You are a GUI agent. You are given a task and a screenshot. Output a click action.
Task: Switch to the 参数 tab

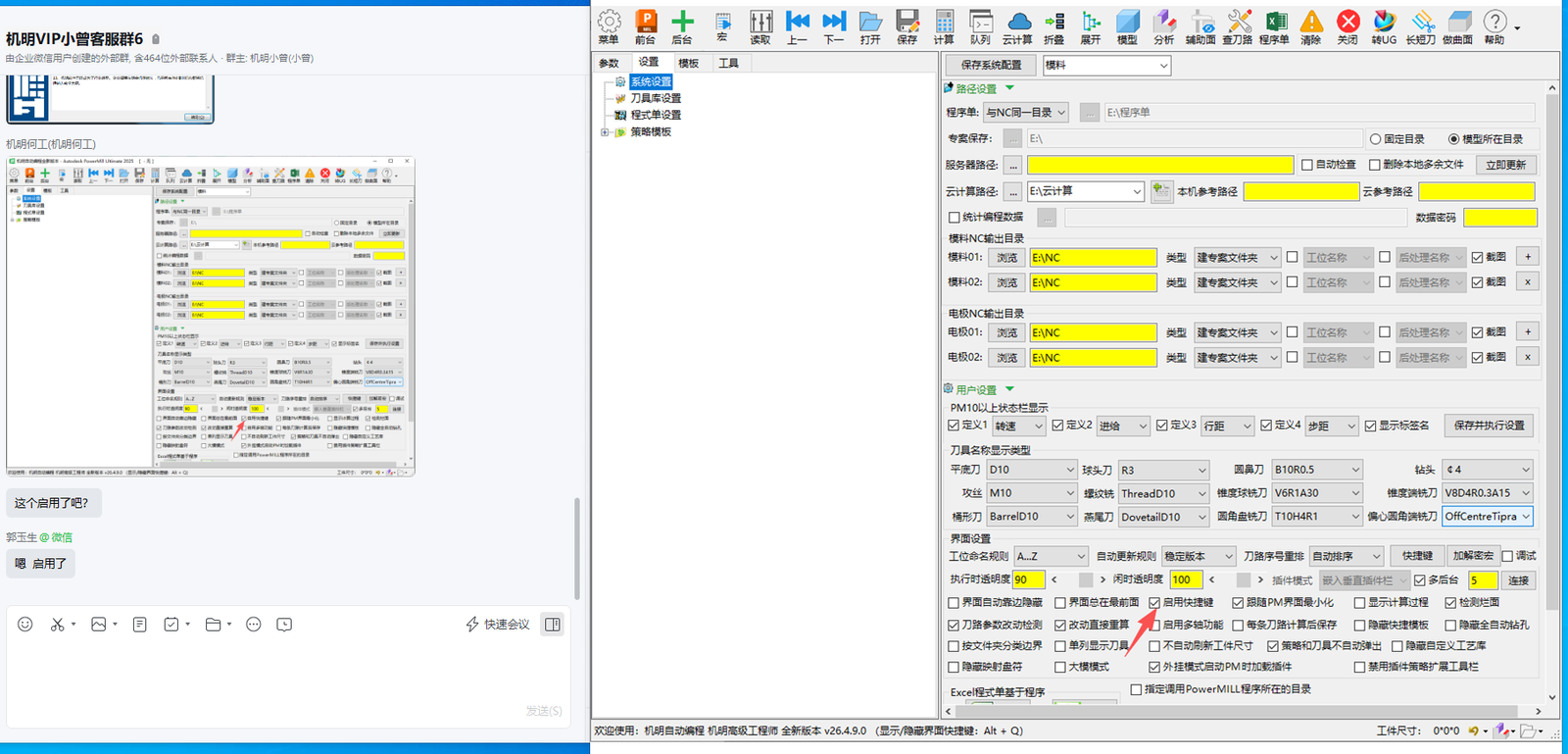(x=610, y=63)
